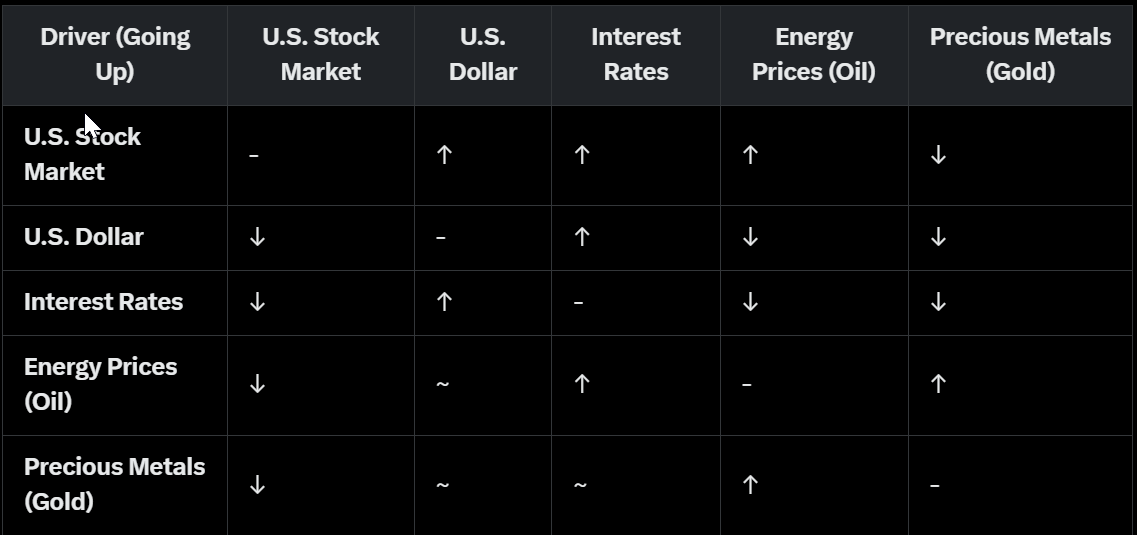Select the U.S. Dollar row label
1137x535 pixels.
click(x=83, y=237)
